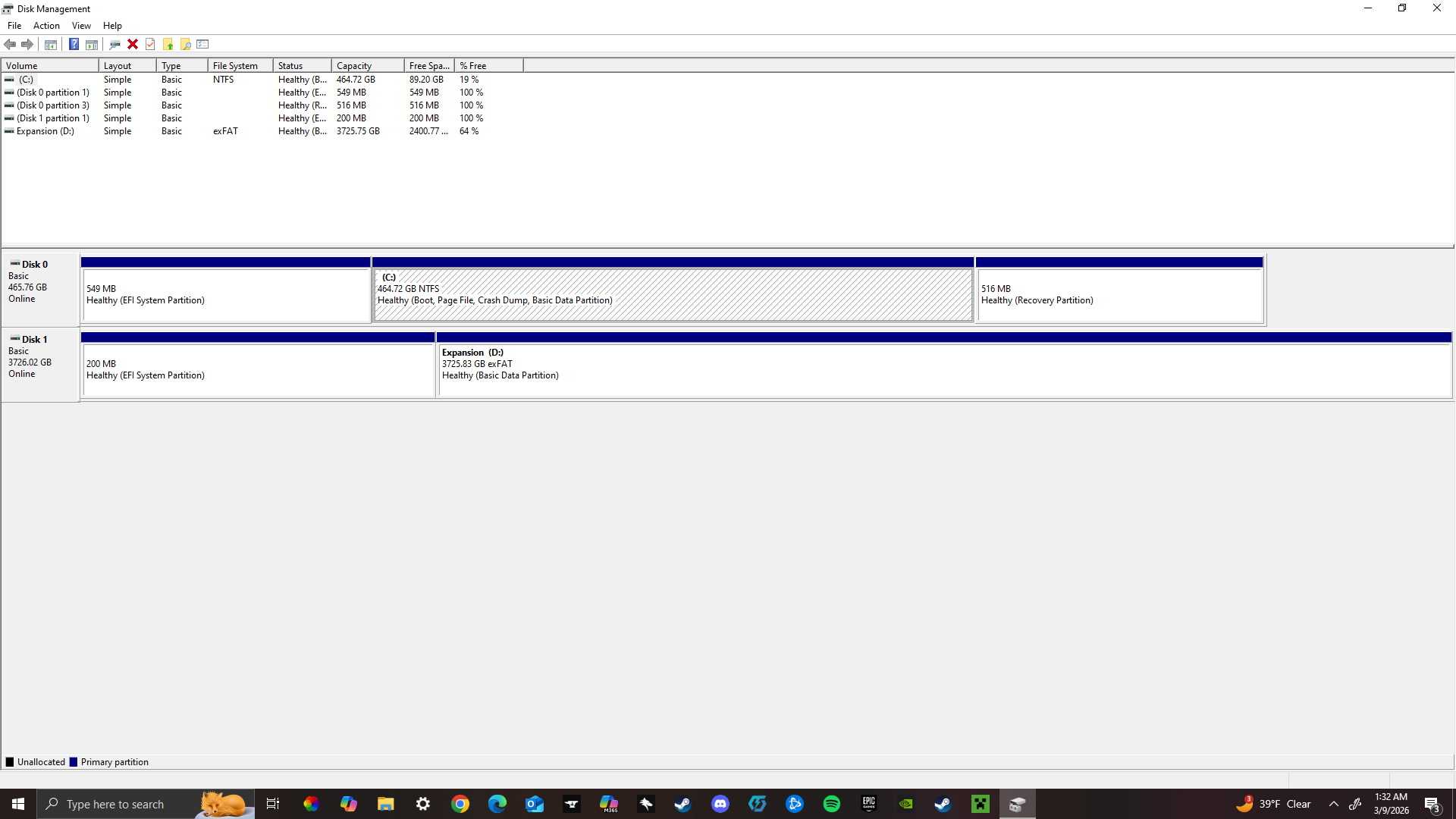Image resolution: width=1456 pixels, height=819 pixels.
Task: Sort by the Volume column header
Action: coord(50,66)
